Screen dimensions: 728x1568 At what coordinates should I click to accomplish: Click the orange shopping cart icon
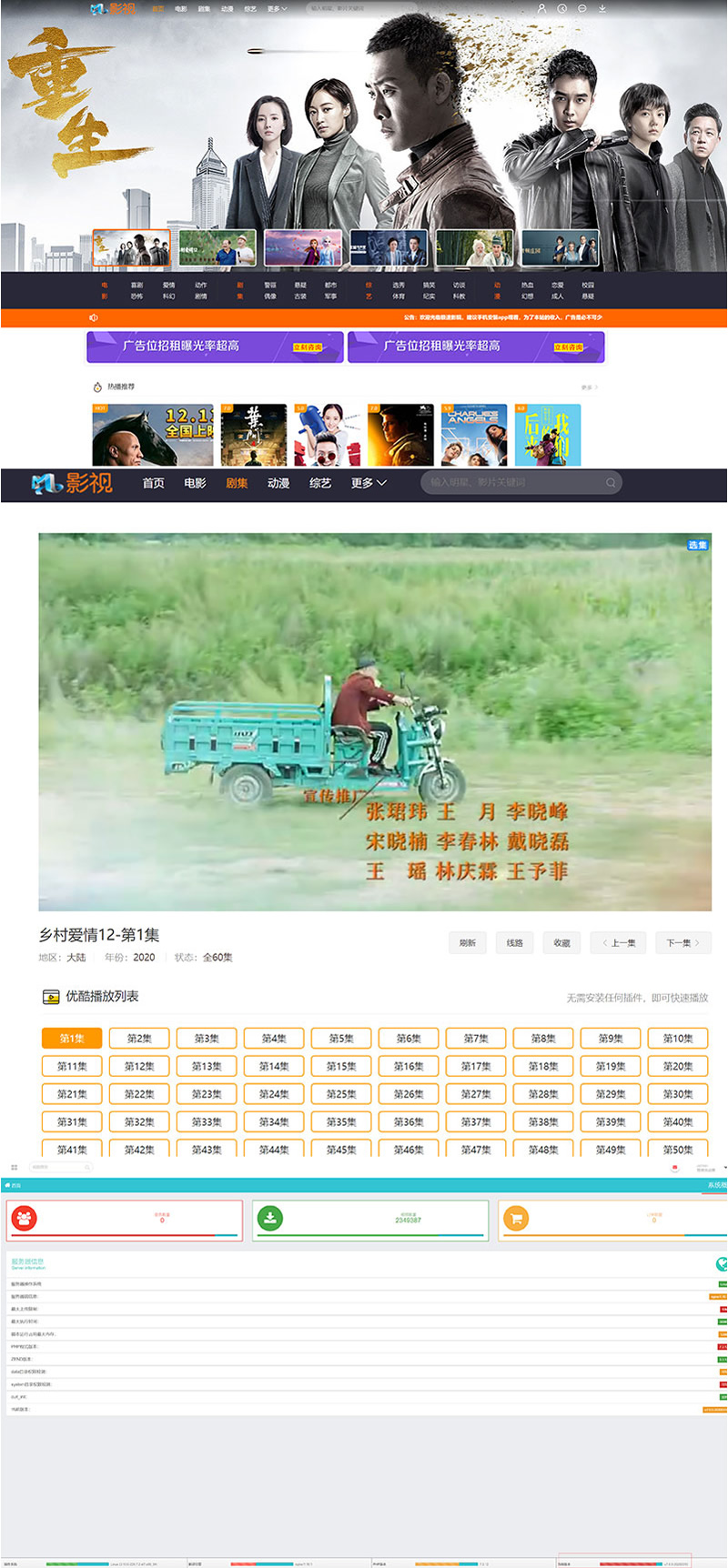click(516, 1219)
